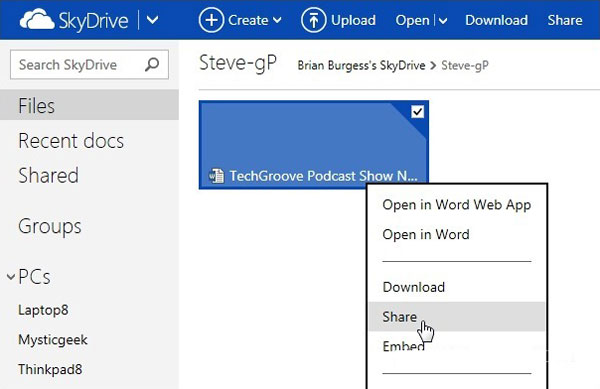Open Groups in the sidebar

pos(50,226)
